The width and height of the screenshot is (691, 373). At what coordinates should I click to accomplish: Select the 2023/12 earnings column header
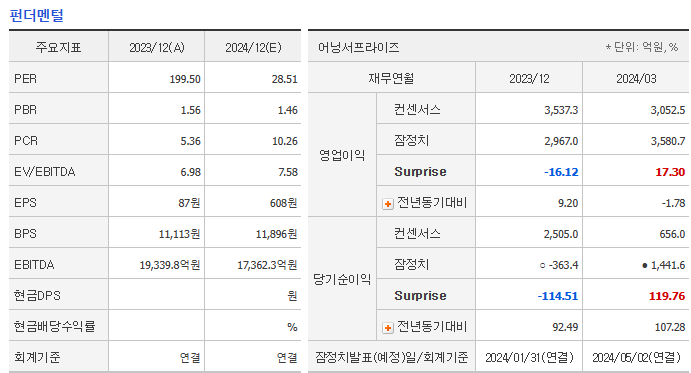click(x=529, y=79)
